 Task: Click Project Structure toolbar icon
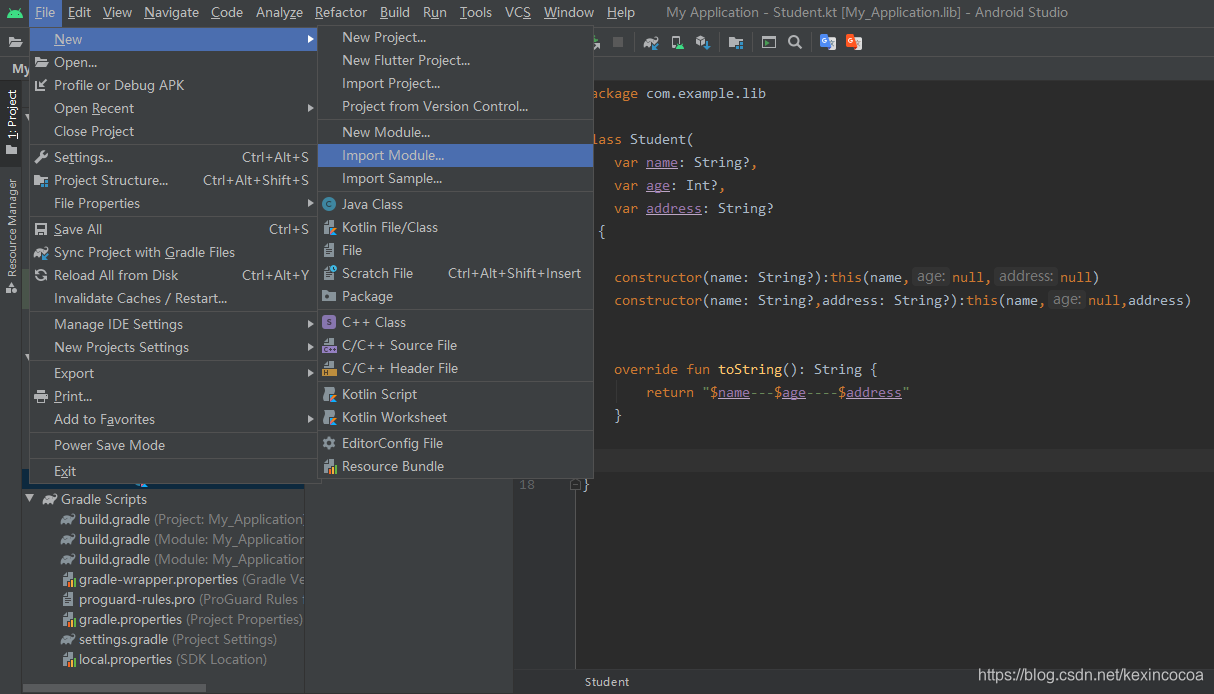[x=736, y=42]
